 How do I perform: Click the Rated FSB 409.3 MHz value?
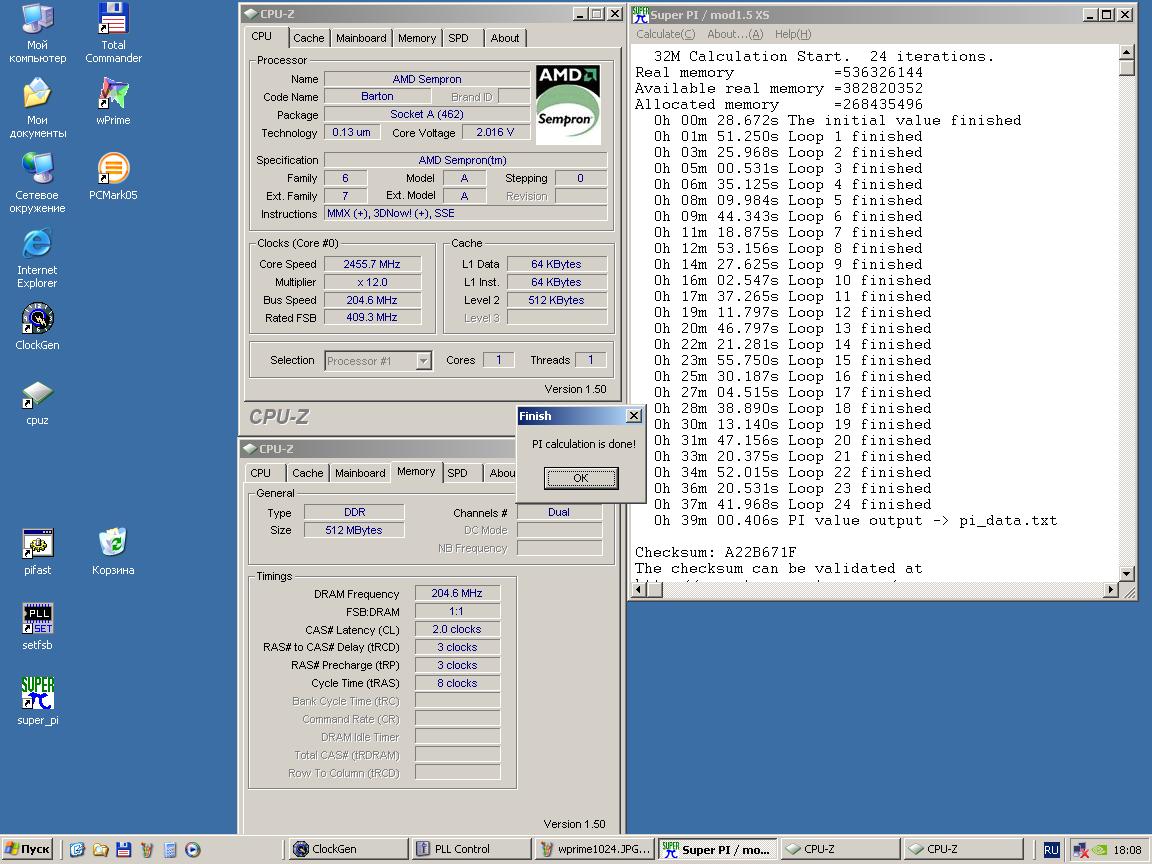point(372,317)
